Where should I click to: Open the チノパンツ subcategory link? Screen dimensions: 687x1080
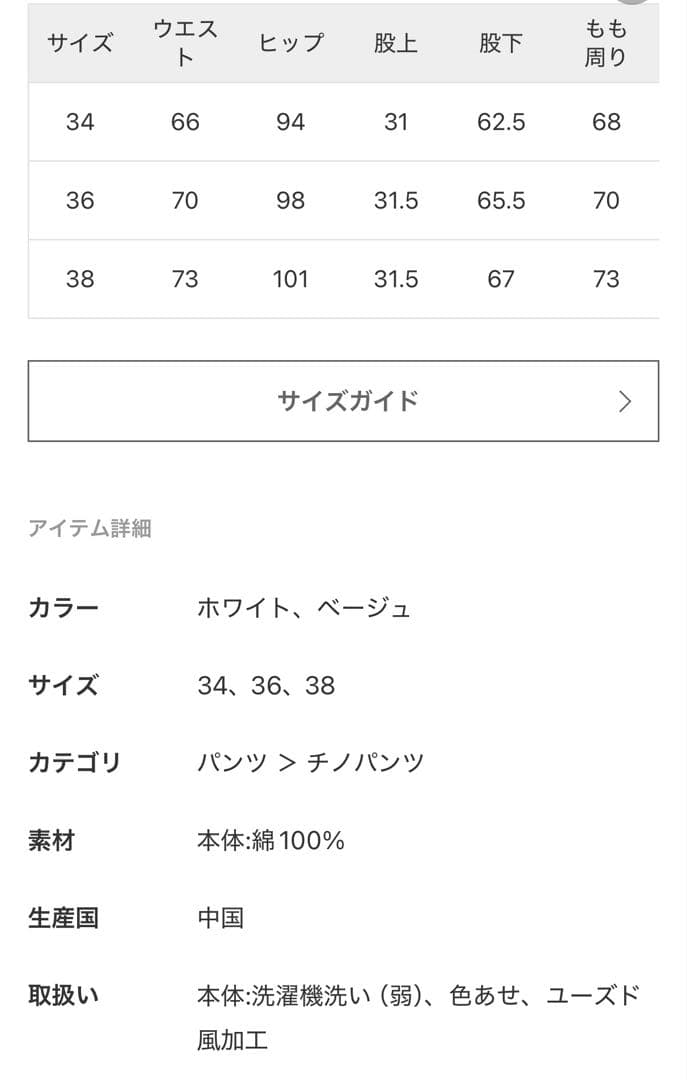[365, 760]
